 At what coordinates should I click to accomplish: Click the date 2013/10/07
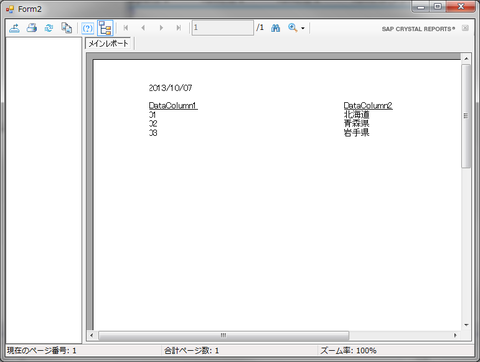pyautogui.click(x=170, y=88)
